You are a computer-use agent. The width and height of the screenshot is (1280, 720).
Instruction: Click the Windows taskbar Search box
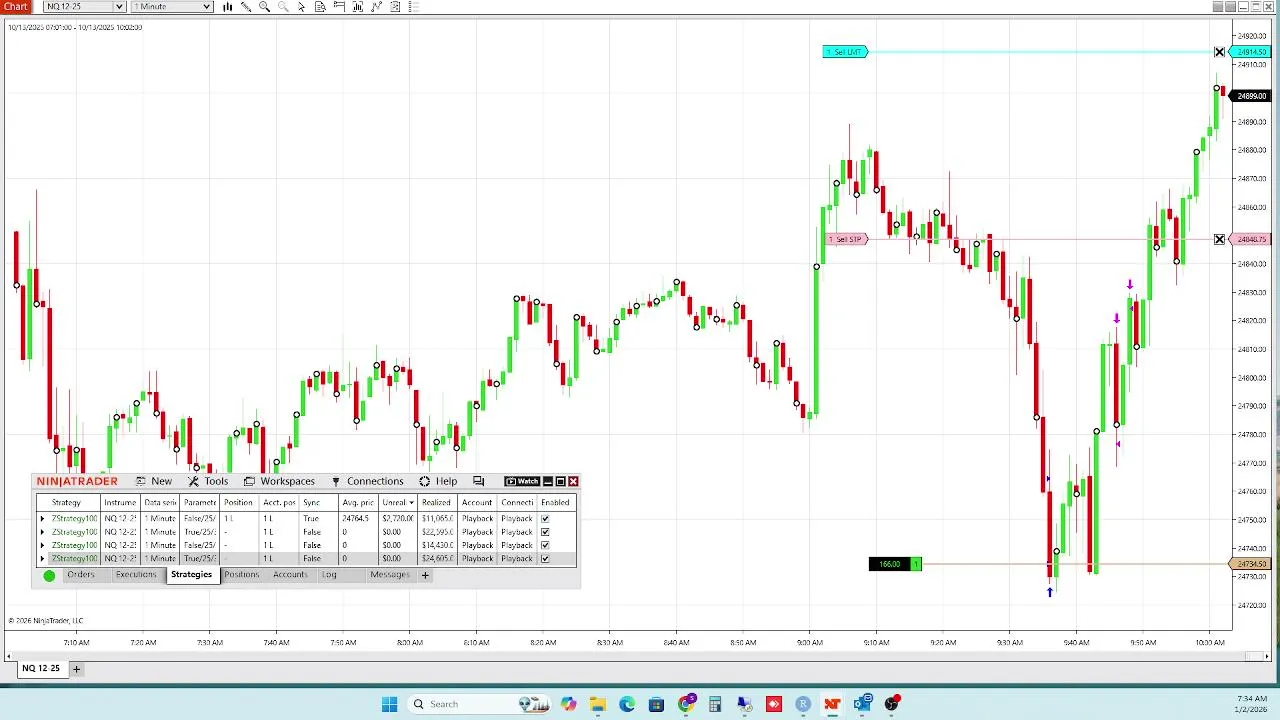478,704
